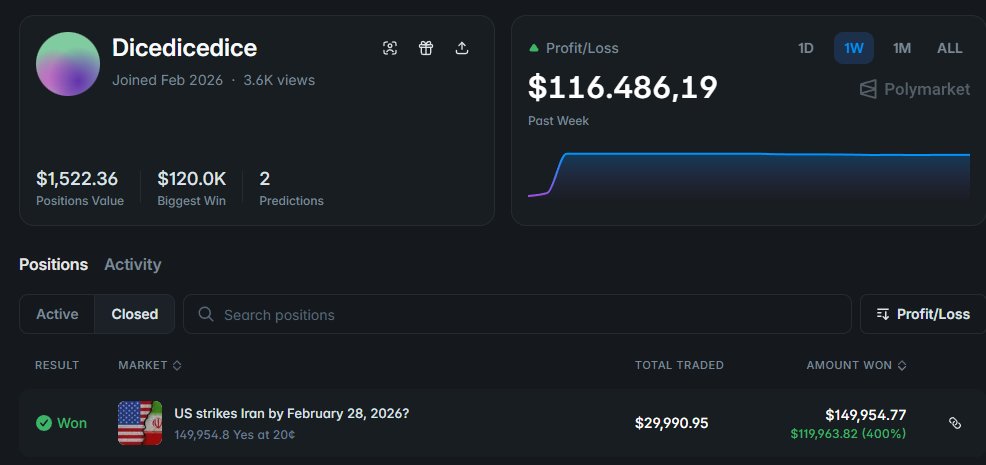Click the Search positions input field
This screenshot has height=465, width=986.
pyautogui.click(x=517, y=314)
